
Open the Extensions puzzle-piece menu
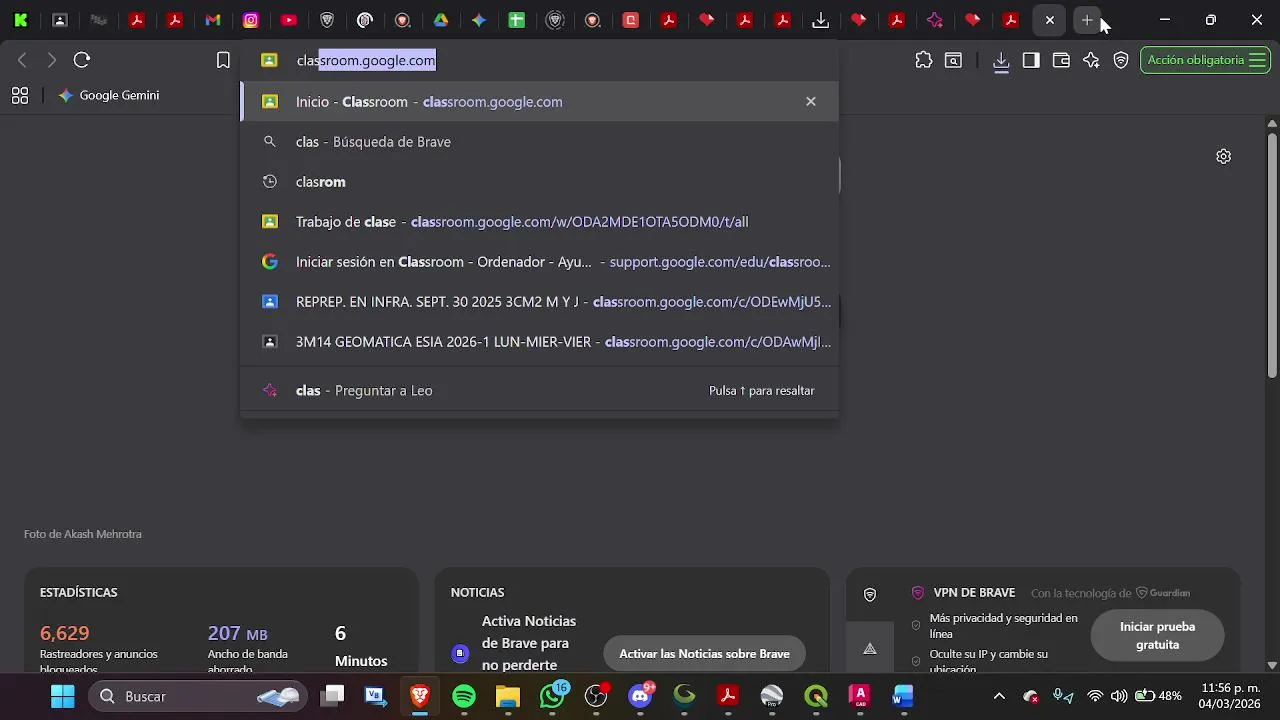click(x=924, y=60)
